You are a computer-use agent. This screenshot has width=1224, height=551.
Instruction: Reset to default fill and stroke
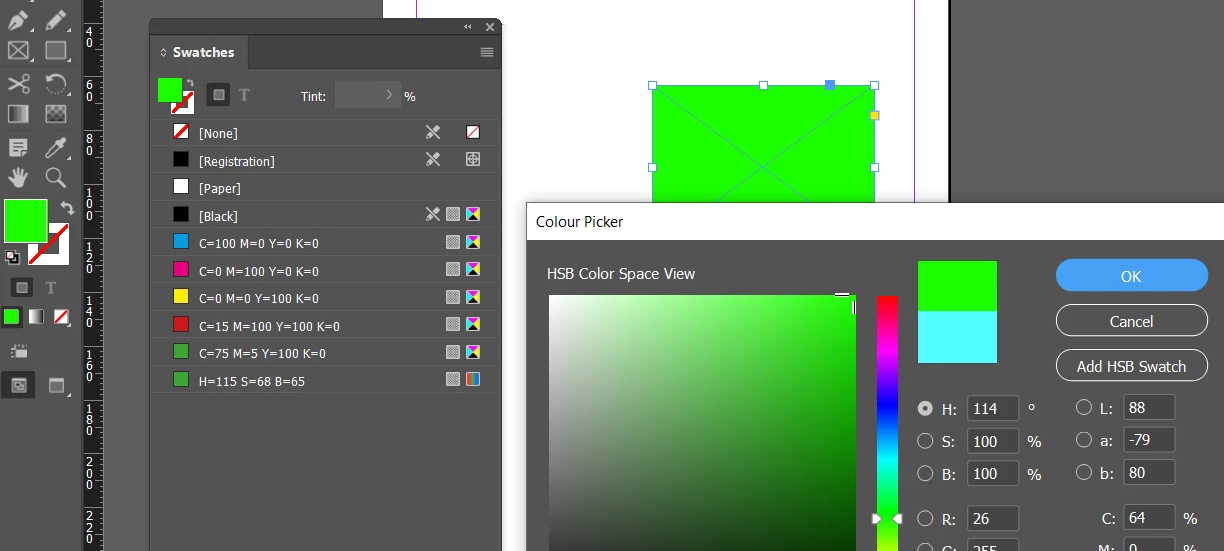(x=12, y=257)
